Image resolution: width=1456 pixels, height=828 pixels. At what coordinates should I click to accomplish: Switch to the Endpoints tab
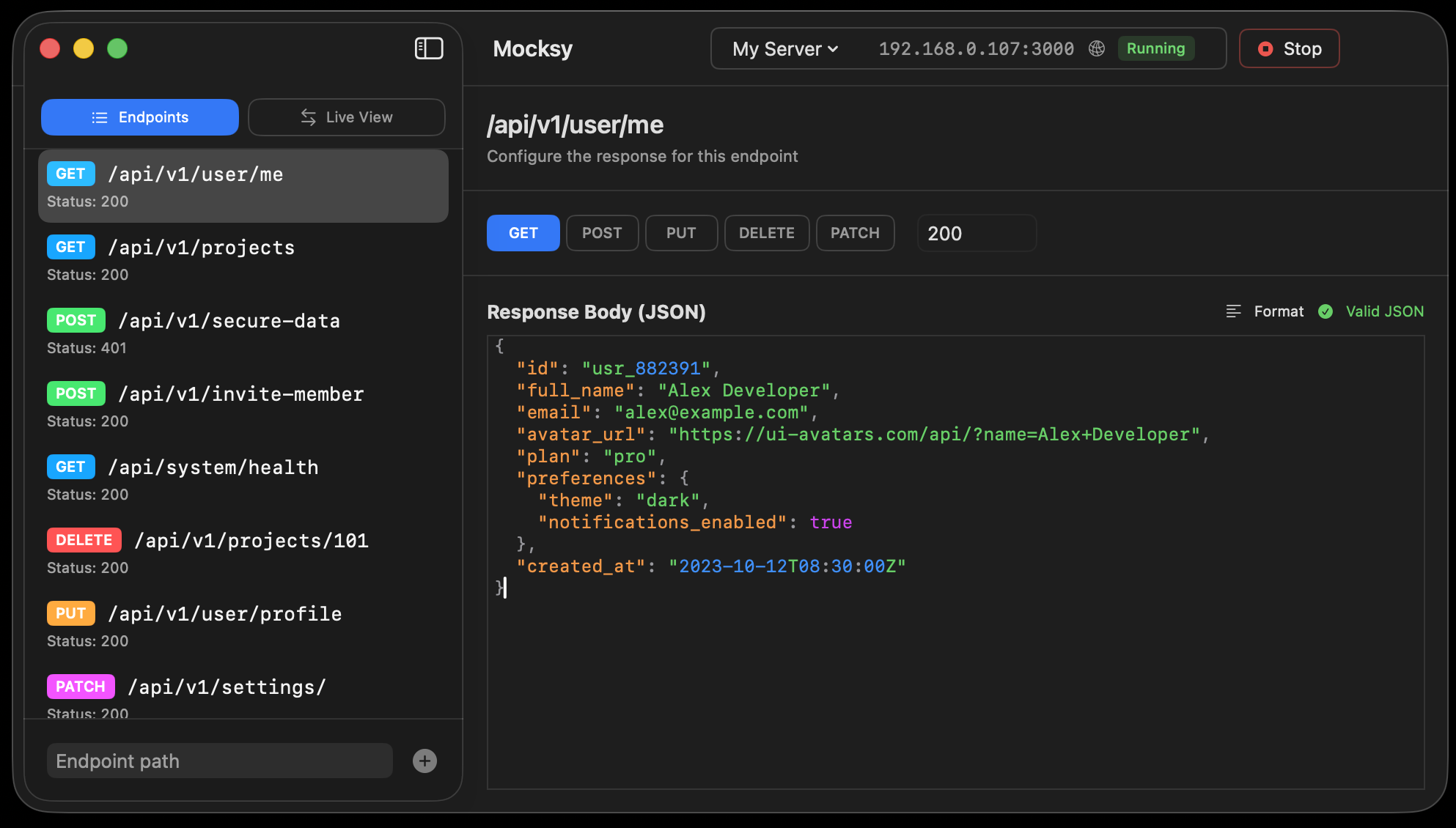(x=139, y=117)
